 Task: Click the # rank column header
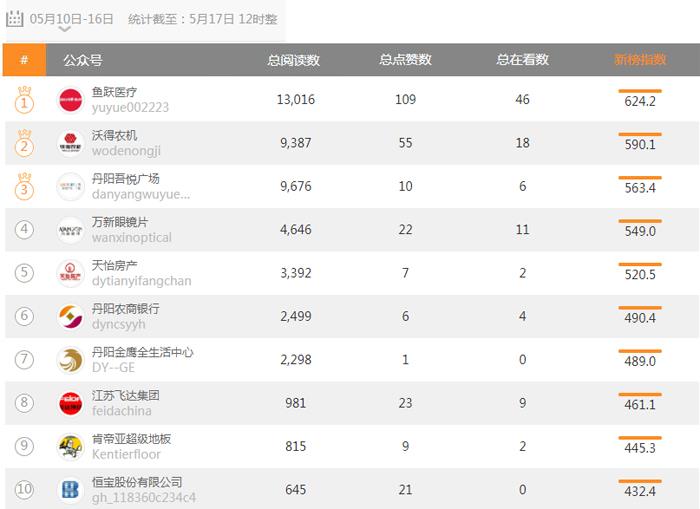click(24, 59)
